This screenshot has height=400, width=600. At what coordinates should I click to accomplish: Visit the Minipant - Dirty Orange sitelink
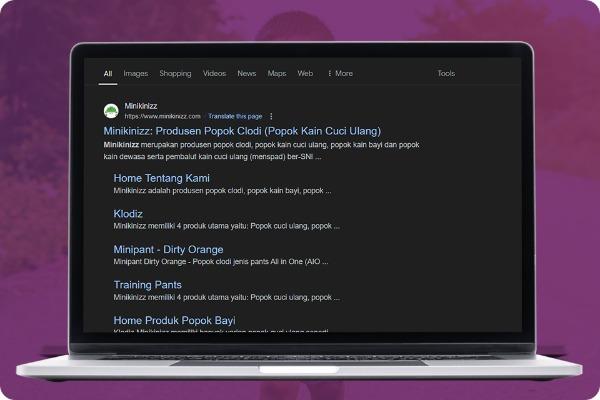point(168,249)
